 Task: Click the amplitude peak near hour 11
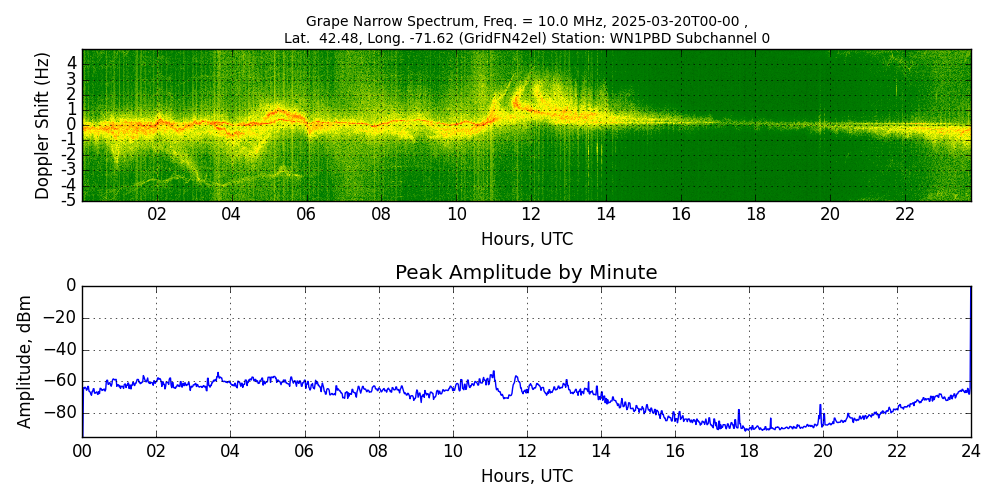tap(493, 373)
